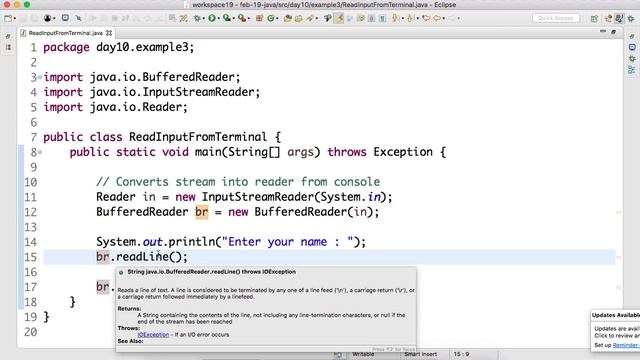Open the user profile dropdown arrow

[54, 18]
